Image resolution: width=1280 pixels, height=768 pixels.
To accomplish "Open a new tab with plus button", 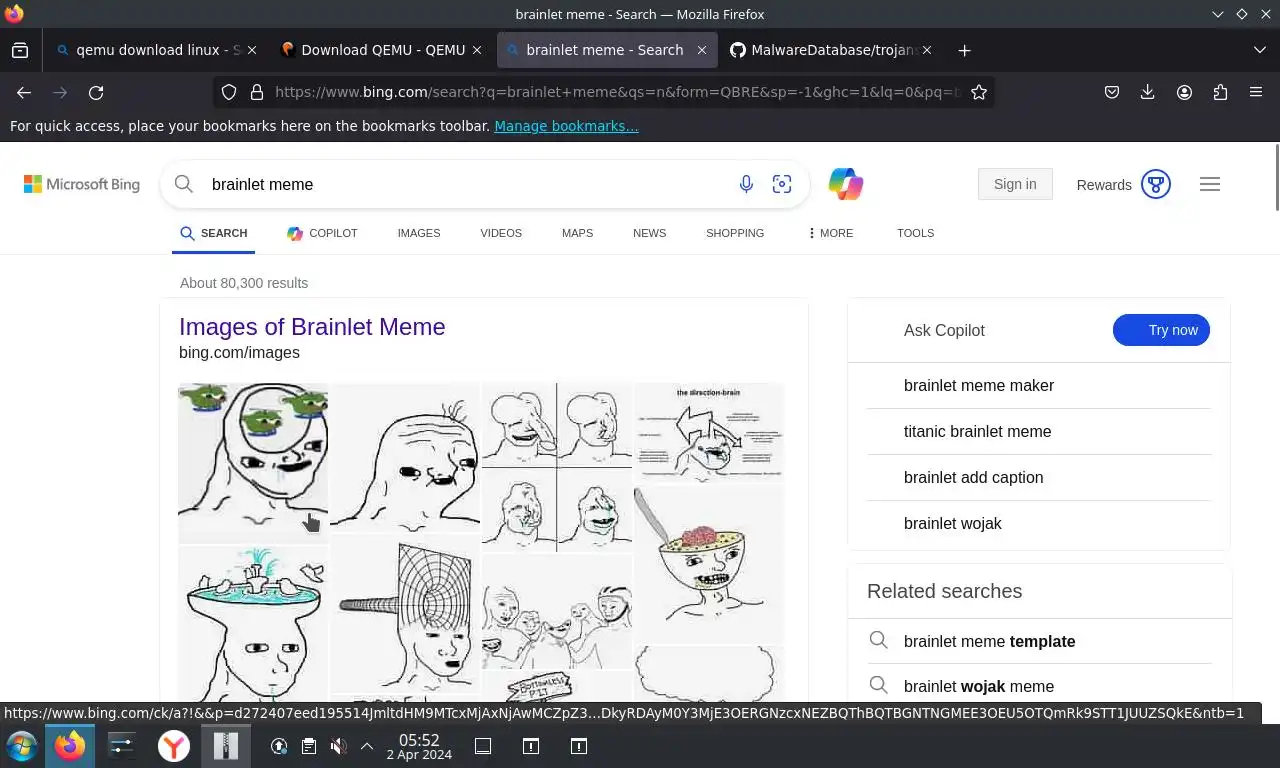I will 964,50.
